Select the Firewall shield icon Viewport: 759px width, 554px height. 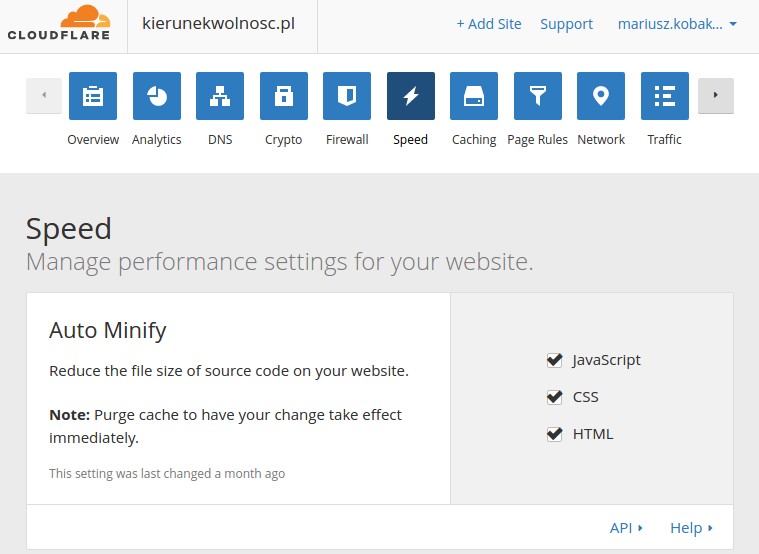pos(347,96)
